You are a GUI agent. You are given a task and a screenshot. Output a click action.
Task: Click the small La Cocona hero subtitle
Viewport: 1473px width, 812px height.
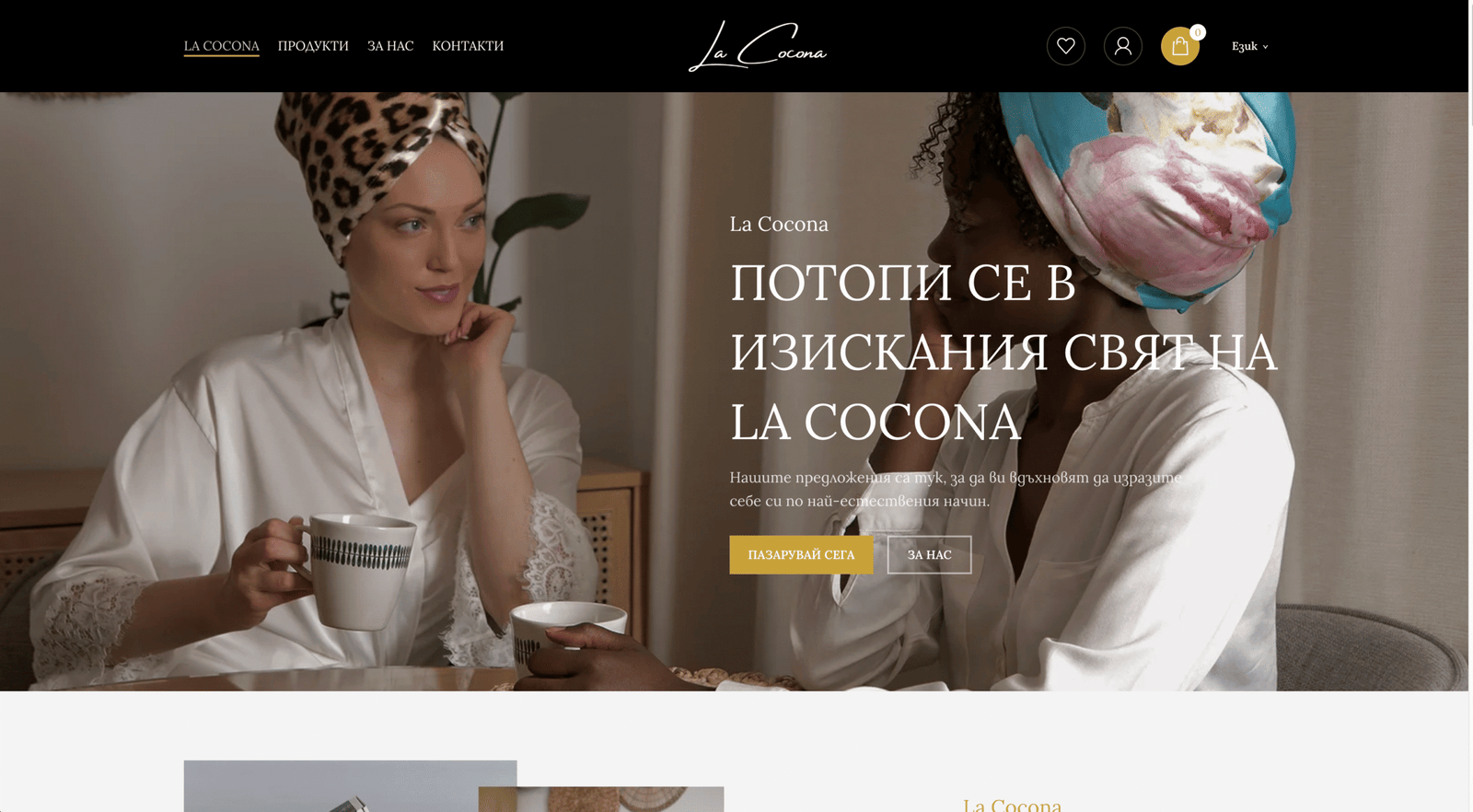click(779, 224)
